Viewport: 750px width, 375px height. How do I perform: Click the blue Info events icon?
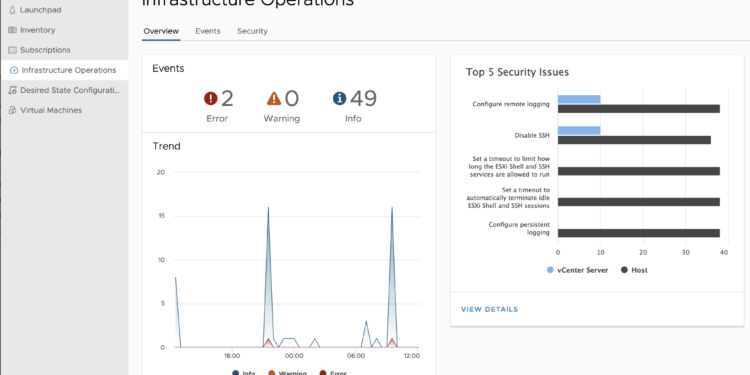pyautogui.click(x=339, y=99)
